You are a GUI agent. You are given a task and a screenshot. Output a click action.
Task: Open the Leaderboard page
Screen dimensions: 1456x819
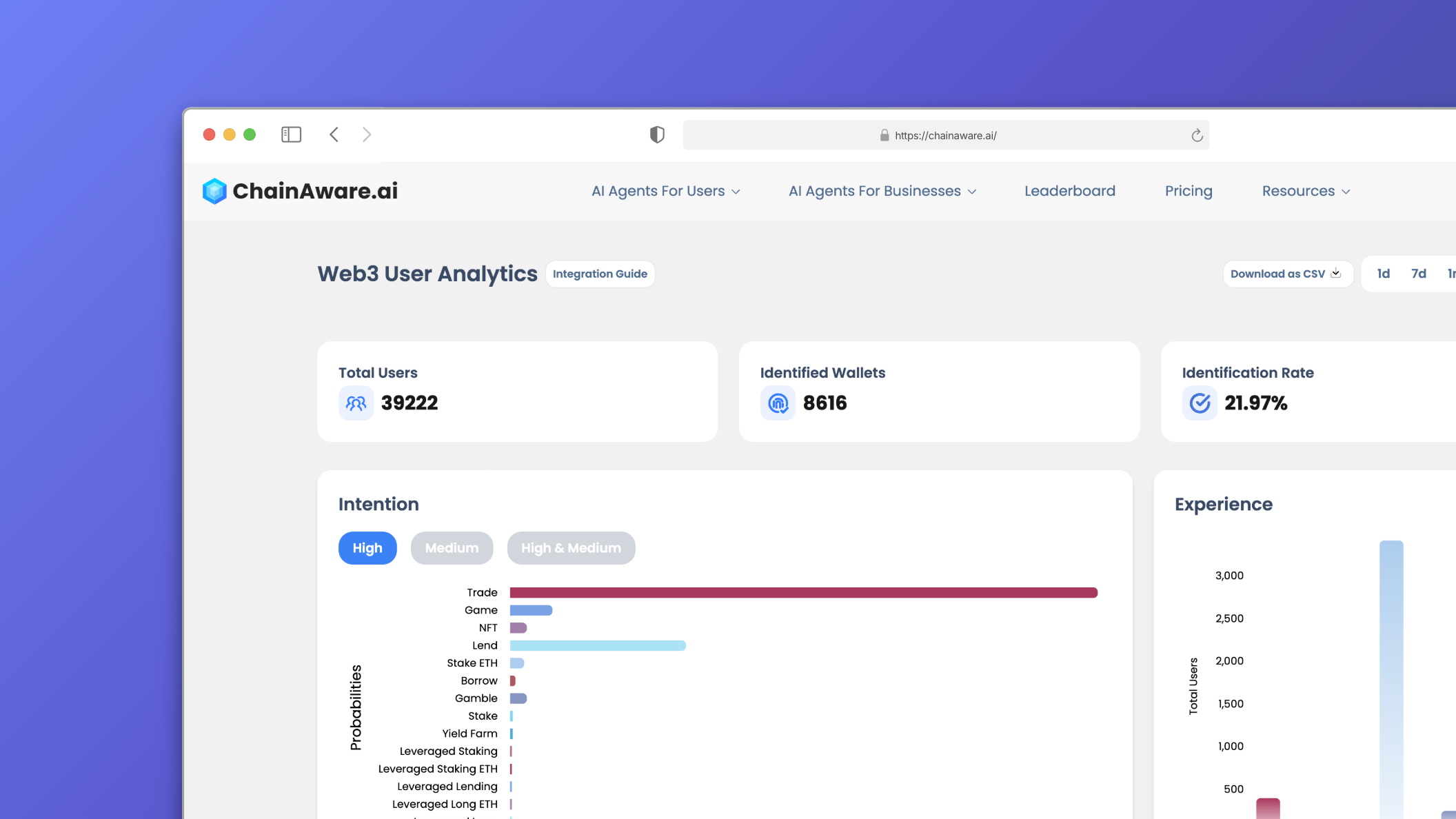(x=1070, y=191)
